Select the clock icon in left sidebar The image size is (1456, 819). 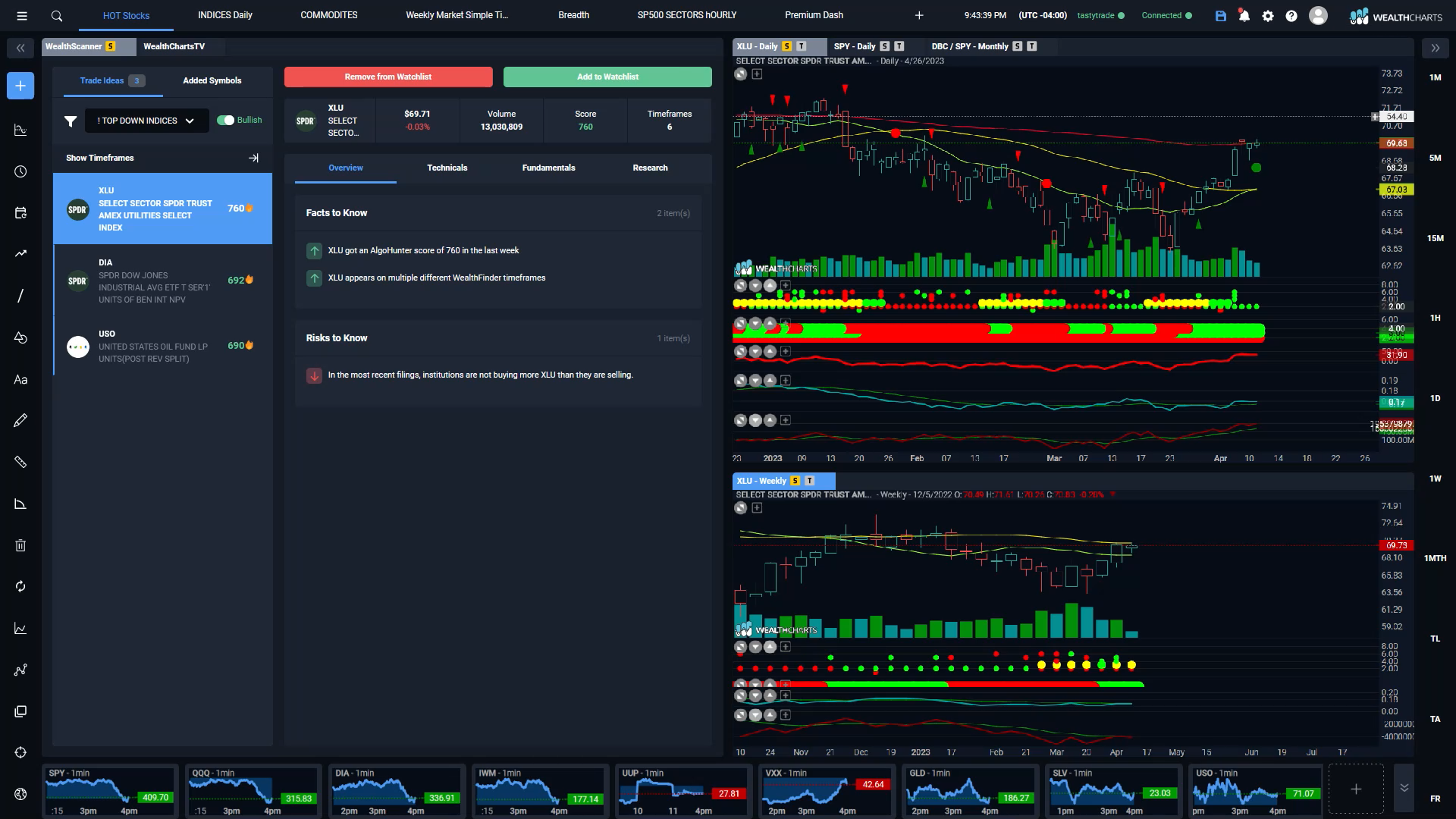point(20,171)
